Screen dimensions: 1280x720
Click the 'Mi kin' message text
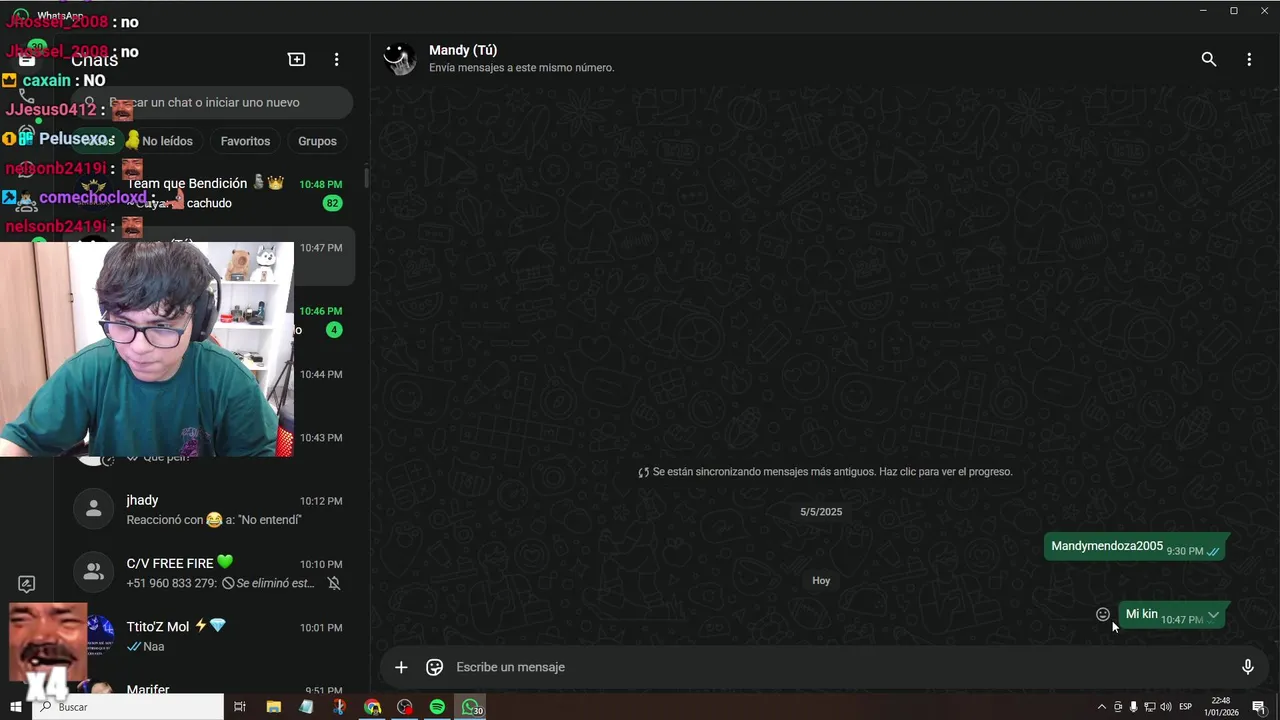click(x=1141, y=614)
